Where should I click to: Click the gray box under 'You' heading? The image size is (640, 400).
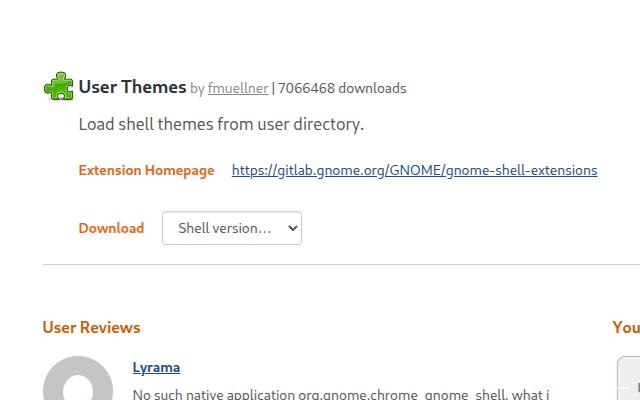(x=629, y=378)
